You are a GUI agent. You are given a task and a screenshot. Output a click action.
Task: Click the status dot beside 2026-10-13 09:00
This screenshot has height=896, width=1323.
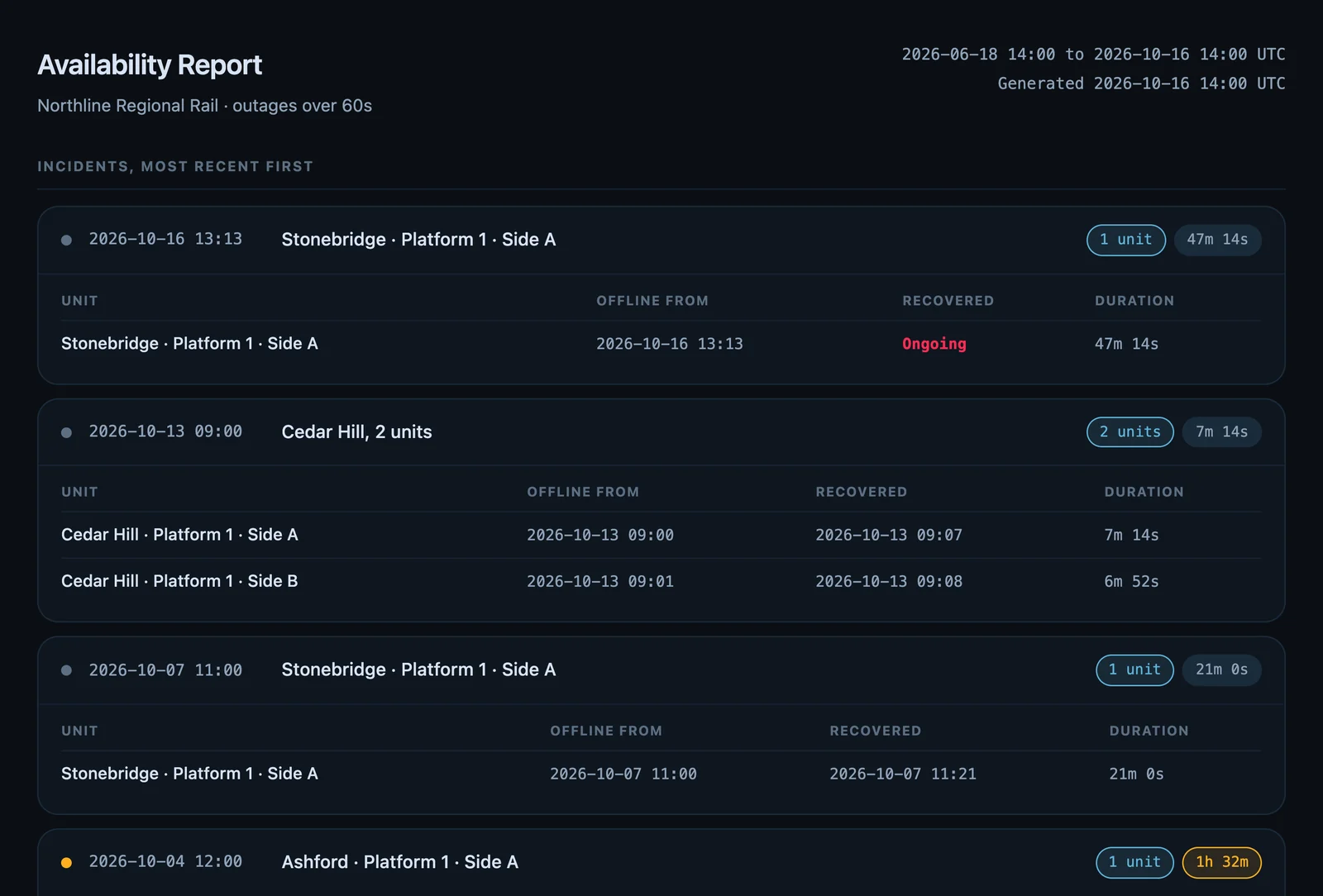tap(66, 432)
